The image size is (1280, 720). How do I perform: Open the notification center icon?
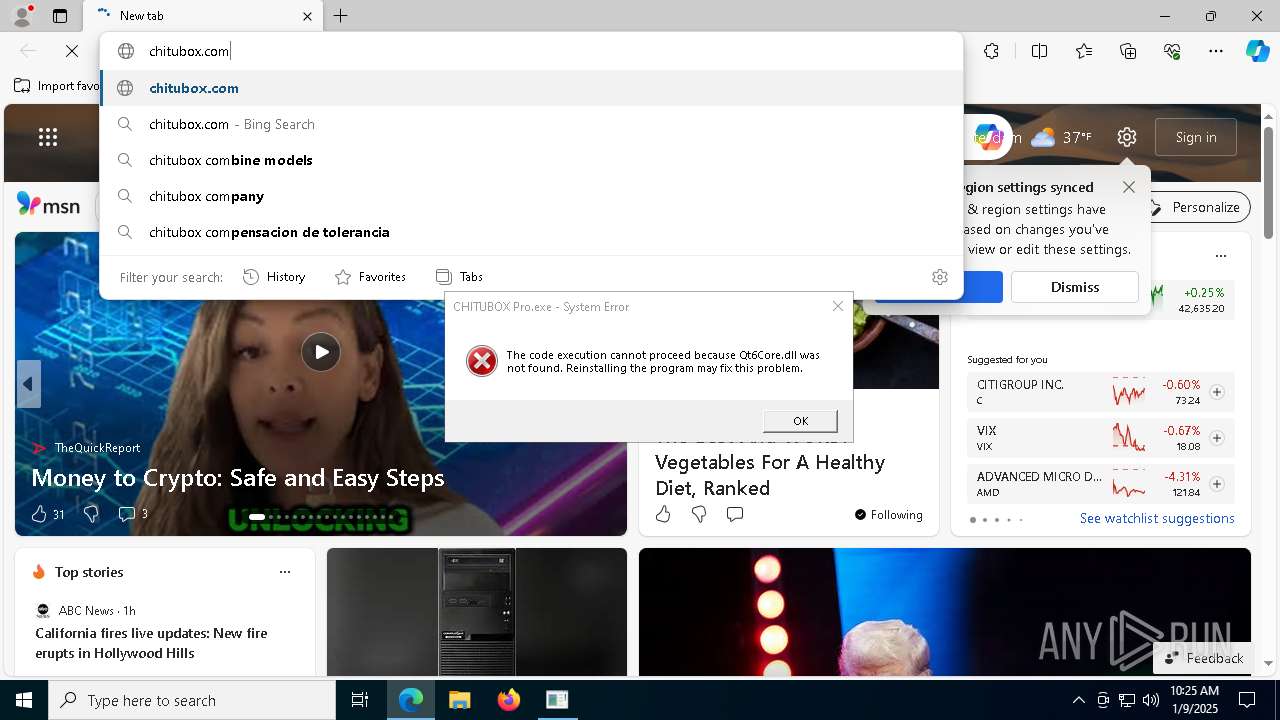tap(1247, 700)
